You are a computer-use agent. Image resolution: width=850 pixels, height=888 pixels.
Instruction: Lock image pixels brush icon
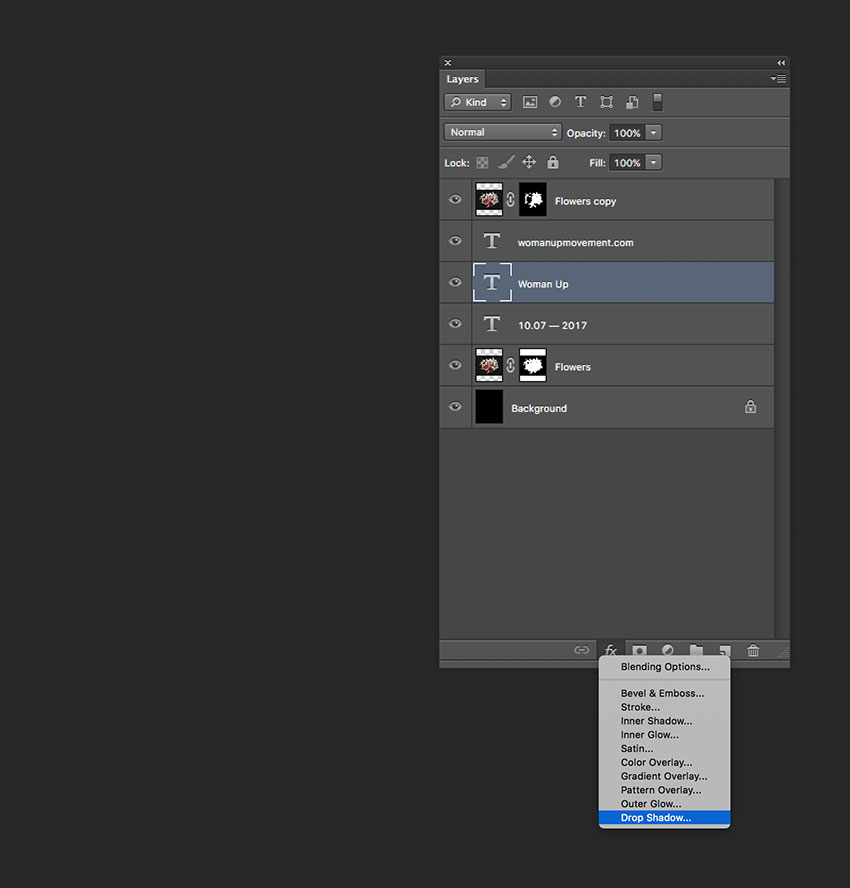pyautogui.click(x=506, y=163)
